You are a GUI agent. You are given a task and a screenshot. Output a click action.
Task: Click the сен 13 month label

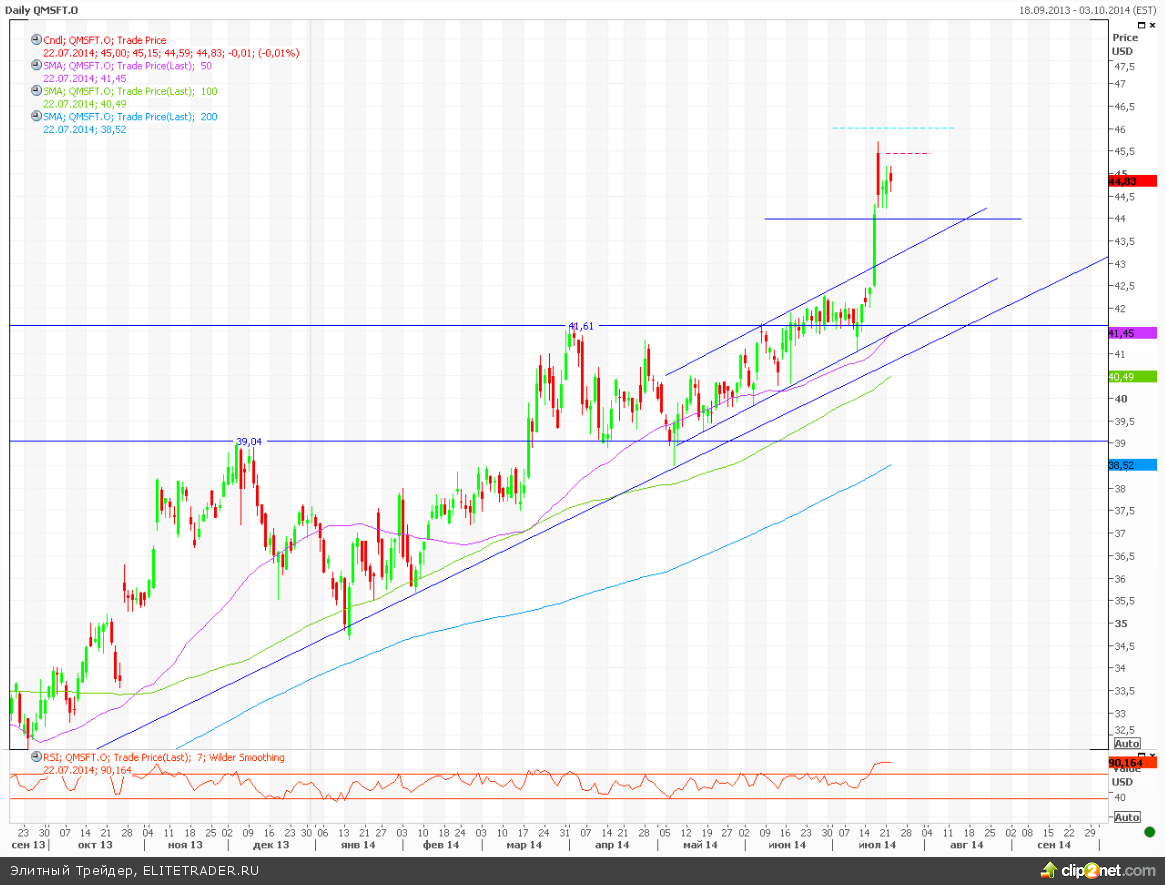[x=28, y=845]
